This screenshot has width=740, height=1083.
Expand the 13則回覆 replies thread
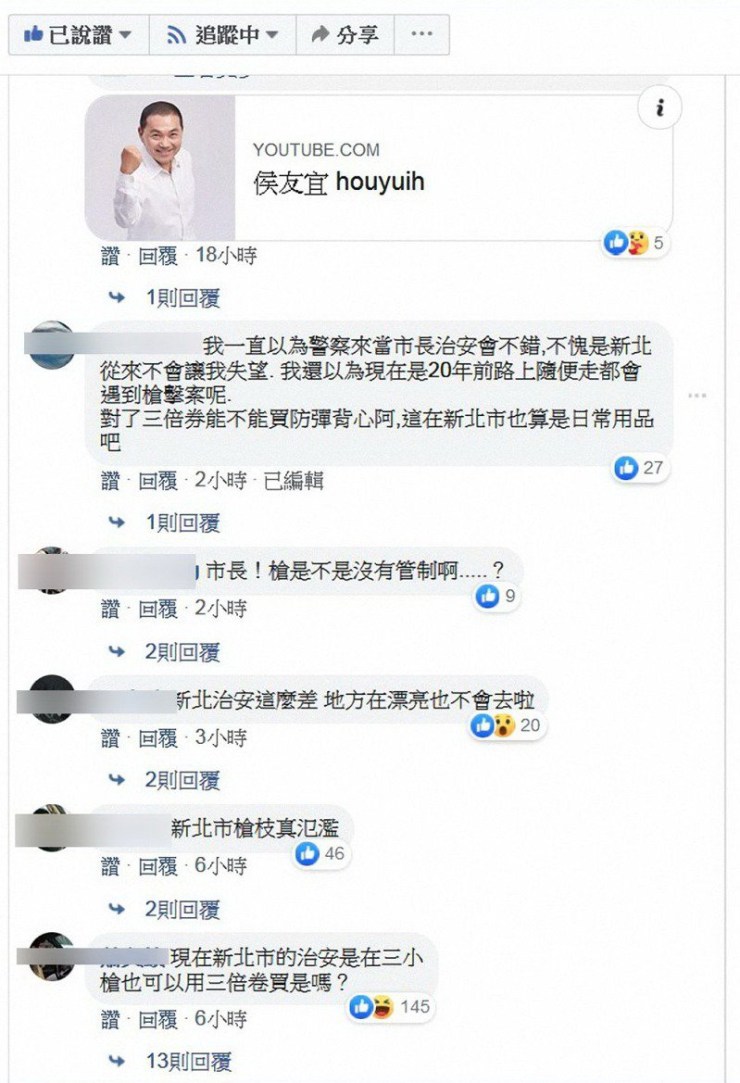[x=188, y=1061]
